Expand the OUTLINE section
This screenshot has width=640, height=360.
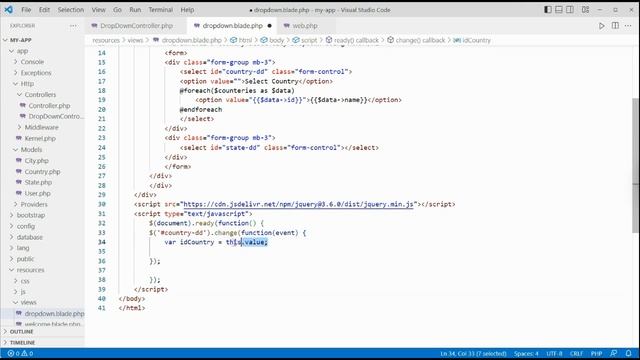pos(42,332)
